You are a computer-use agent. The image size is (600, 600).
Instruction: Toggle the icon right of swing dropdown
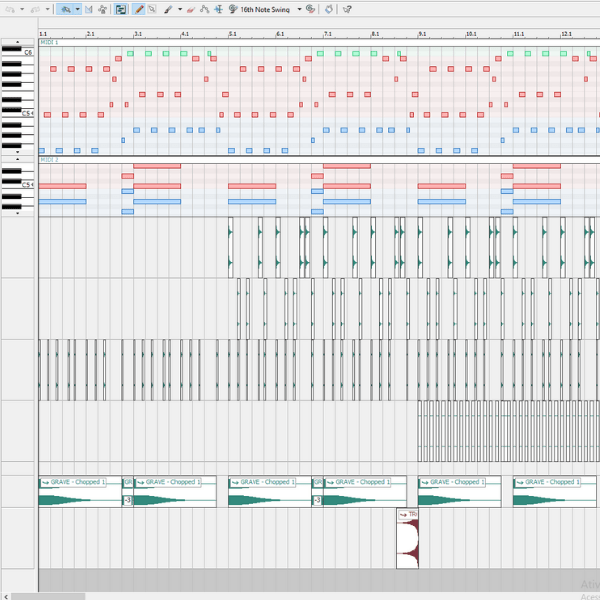point(310,8)
